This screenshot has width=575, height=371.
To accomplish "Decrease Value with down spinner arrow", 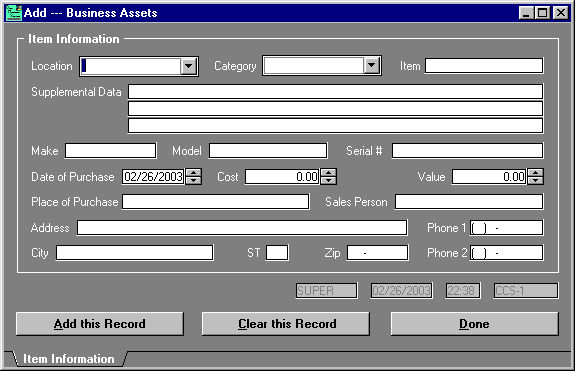I will pyautogui.click(x=535, y=180).
